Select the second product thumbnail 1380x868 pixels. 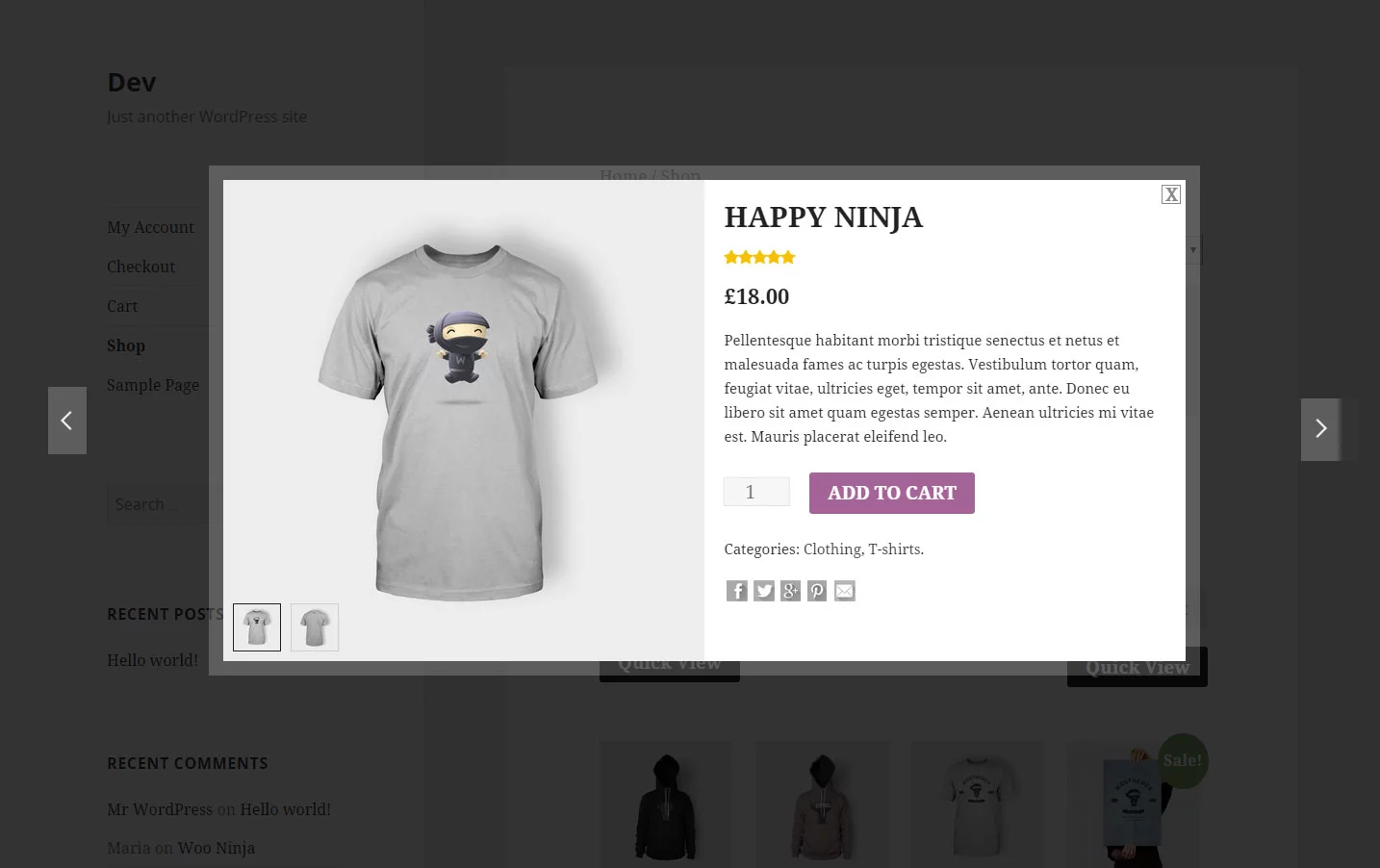[315, 626]
